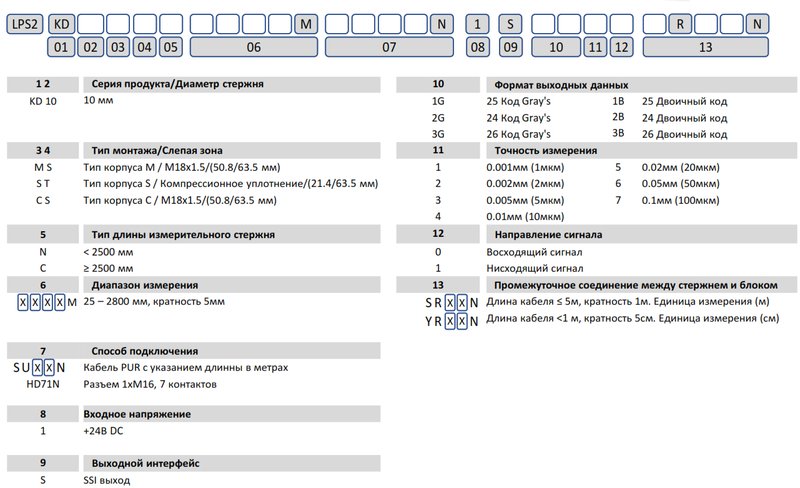Image resolution: width=800 pixels, height=488 pixels.
Task: Click the "10 мм" diameter value
Action: click(98, 100)
